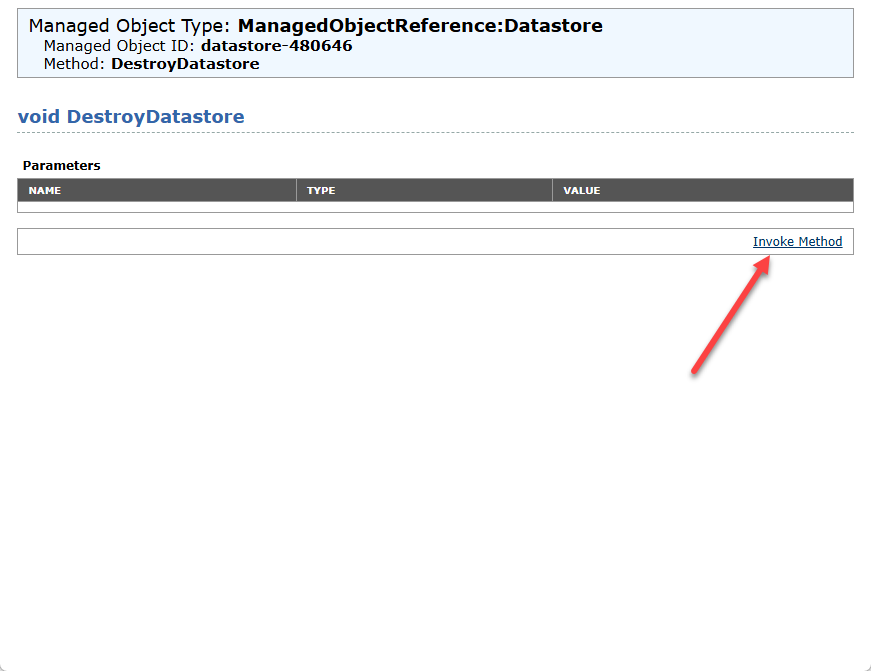Select the blue DestroyDatastore heading text

[155, 117]
